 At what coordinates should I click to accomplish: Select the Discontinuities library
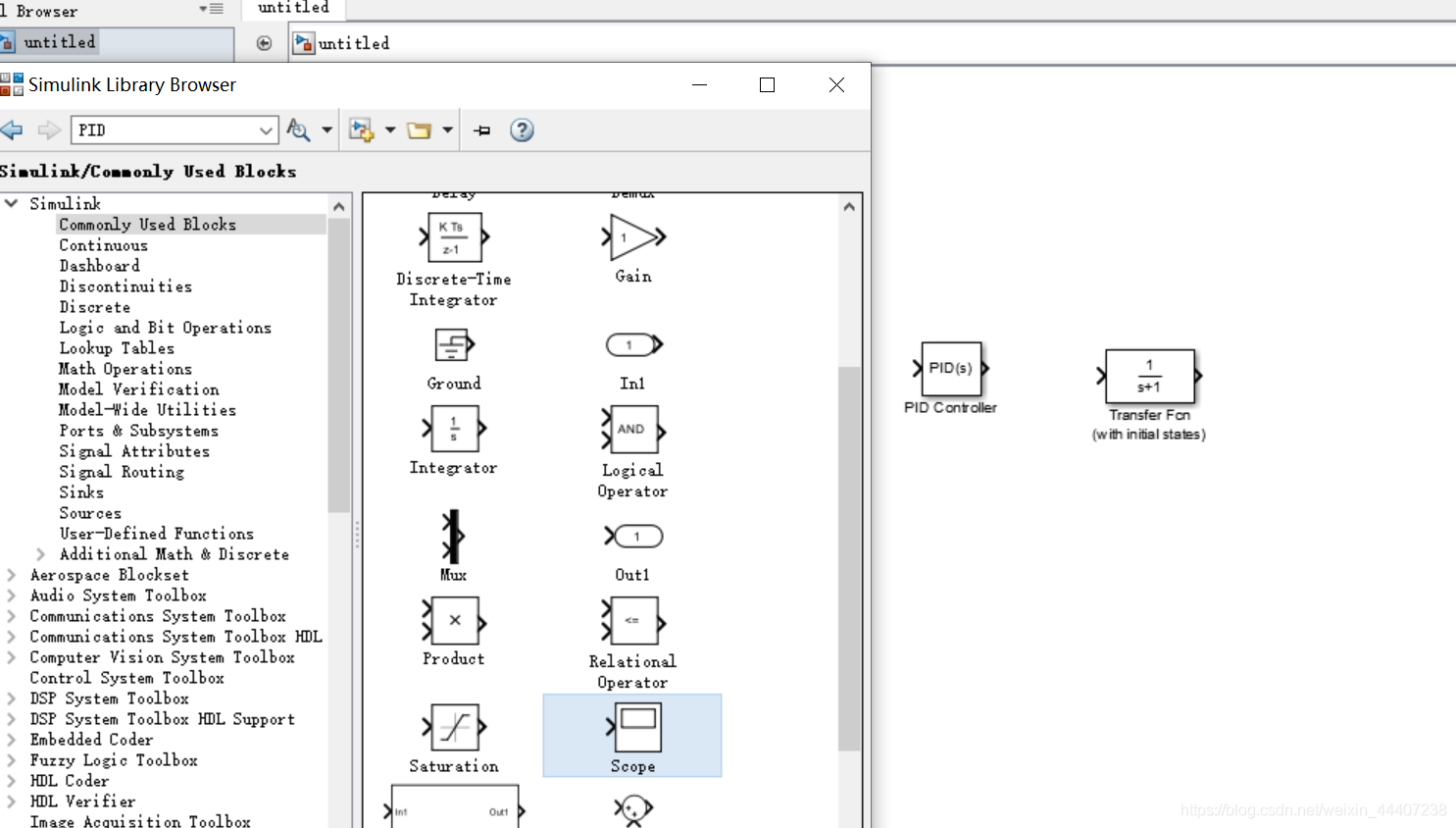pos(126,286)
